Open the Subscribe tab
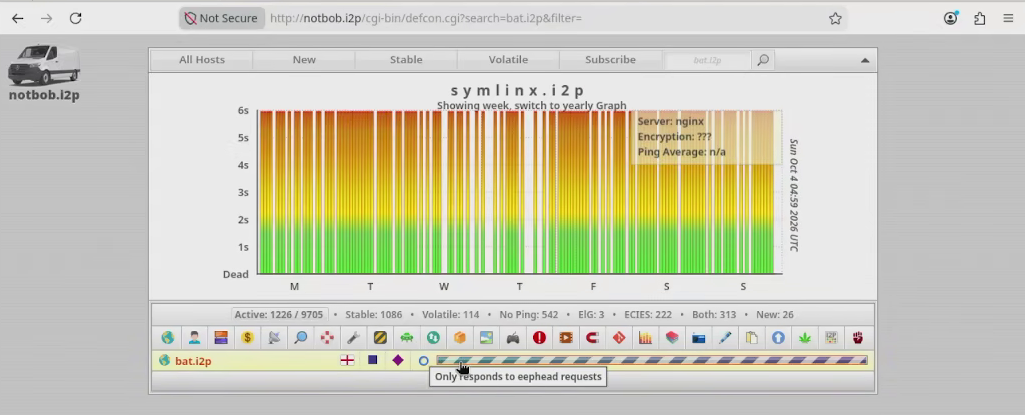Image resolution: width=1025 pixels, height=415 pixels. point(610,59)
